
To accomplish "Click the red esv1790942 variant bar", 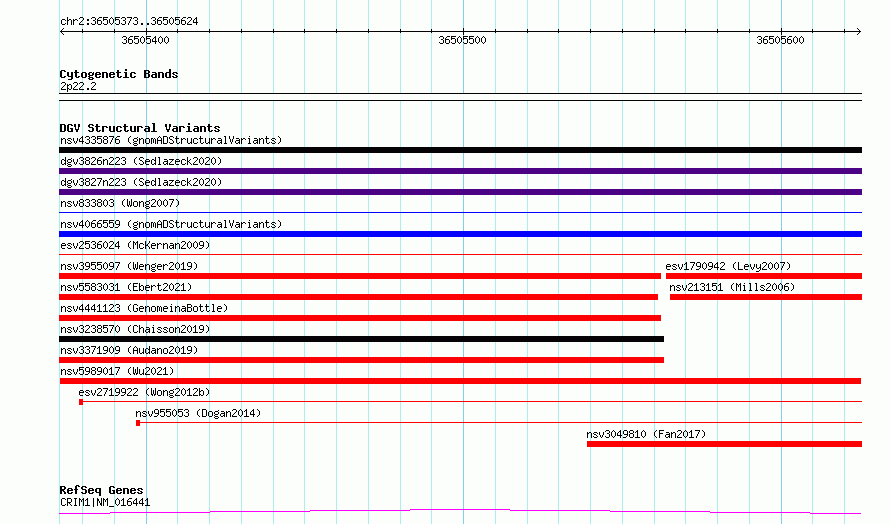I will (x=764, y=276).
